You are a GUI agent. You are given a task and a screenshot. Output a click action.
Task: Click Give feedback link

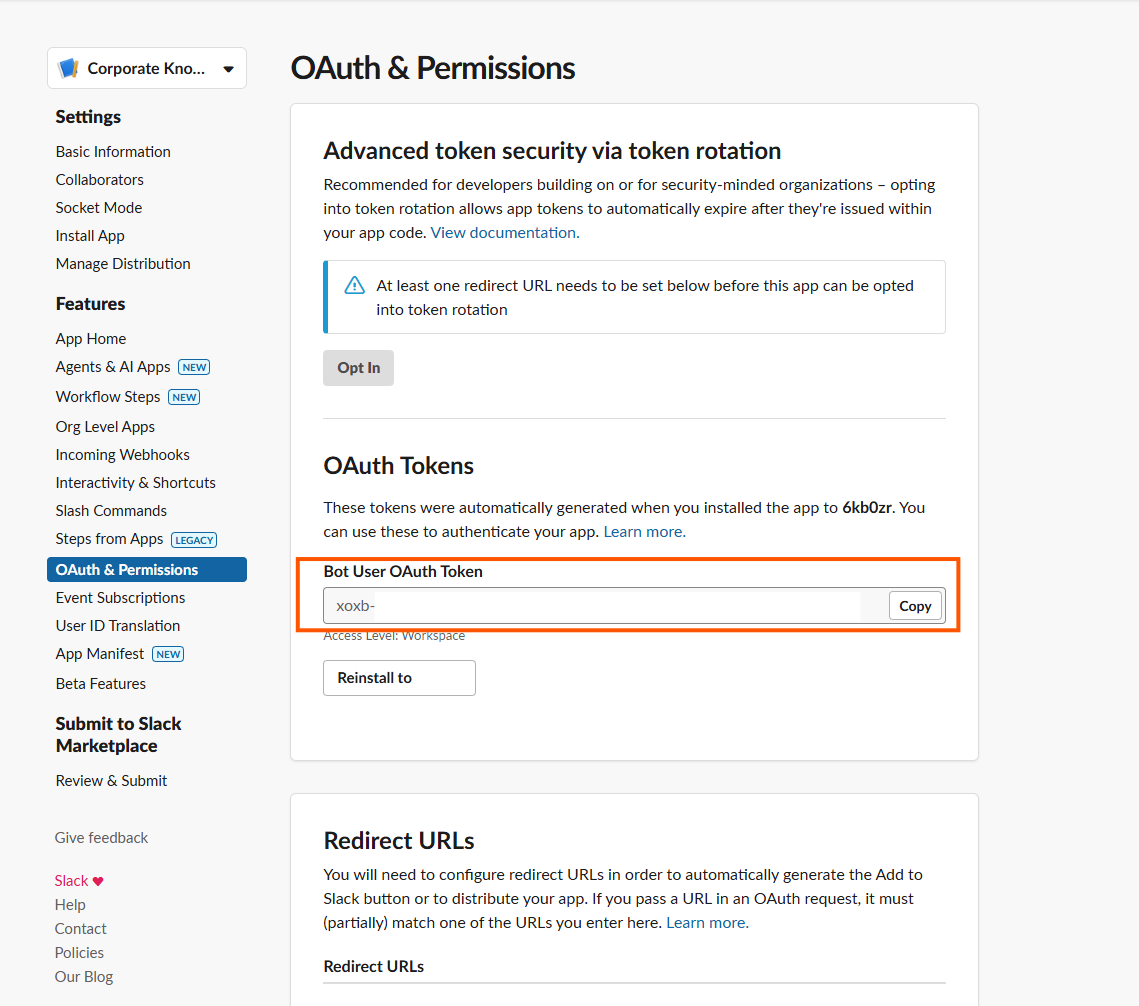[x=101, y=838]
